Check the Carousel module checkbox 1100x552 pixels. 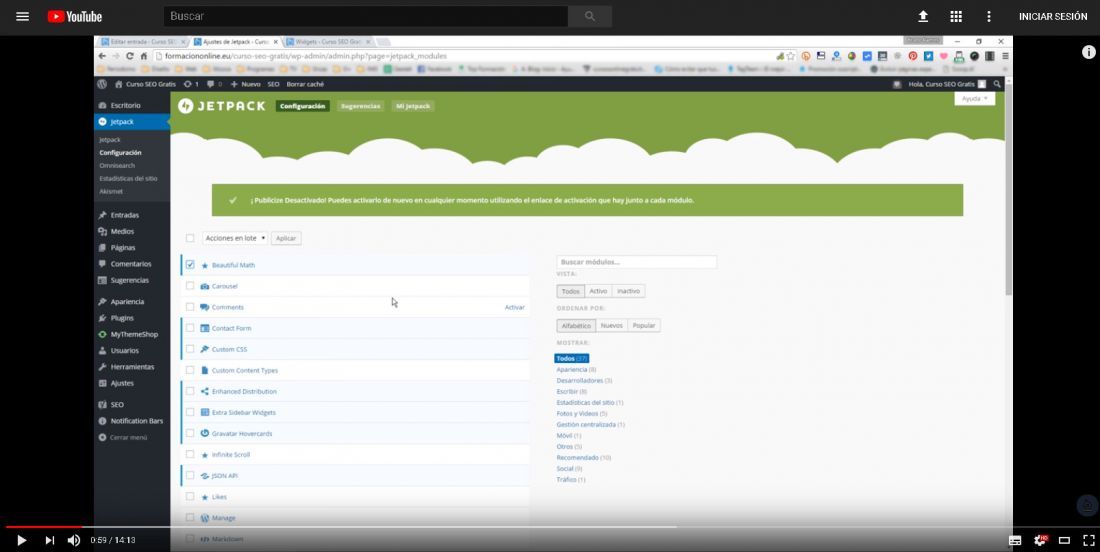[190, 286]
